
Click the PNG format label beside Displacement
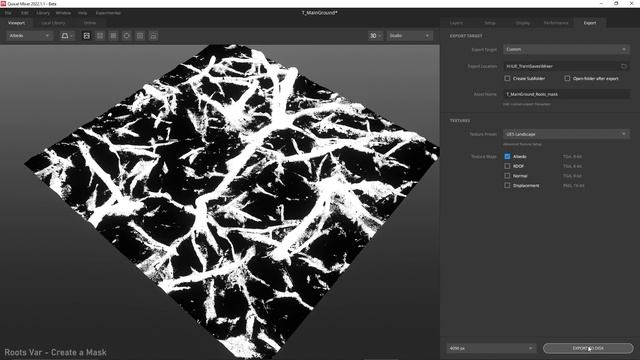coord(573,186)
